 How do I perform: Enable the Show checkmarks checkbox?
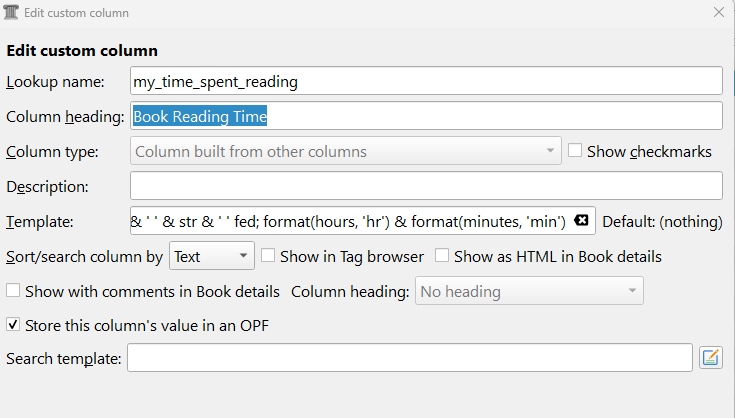(575, 151)
